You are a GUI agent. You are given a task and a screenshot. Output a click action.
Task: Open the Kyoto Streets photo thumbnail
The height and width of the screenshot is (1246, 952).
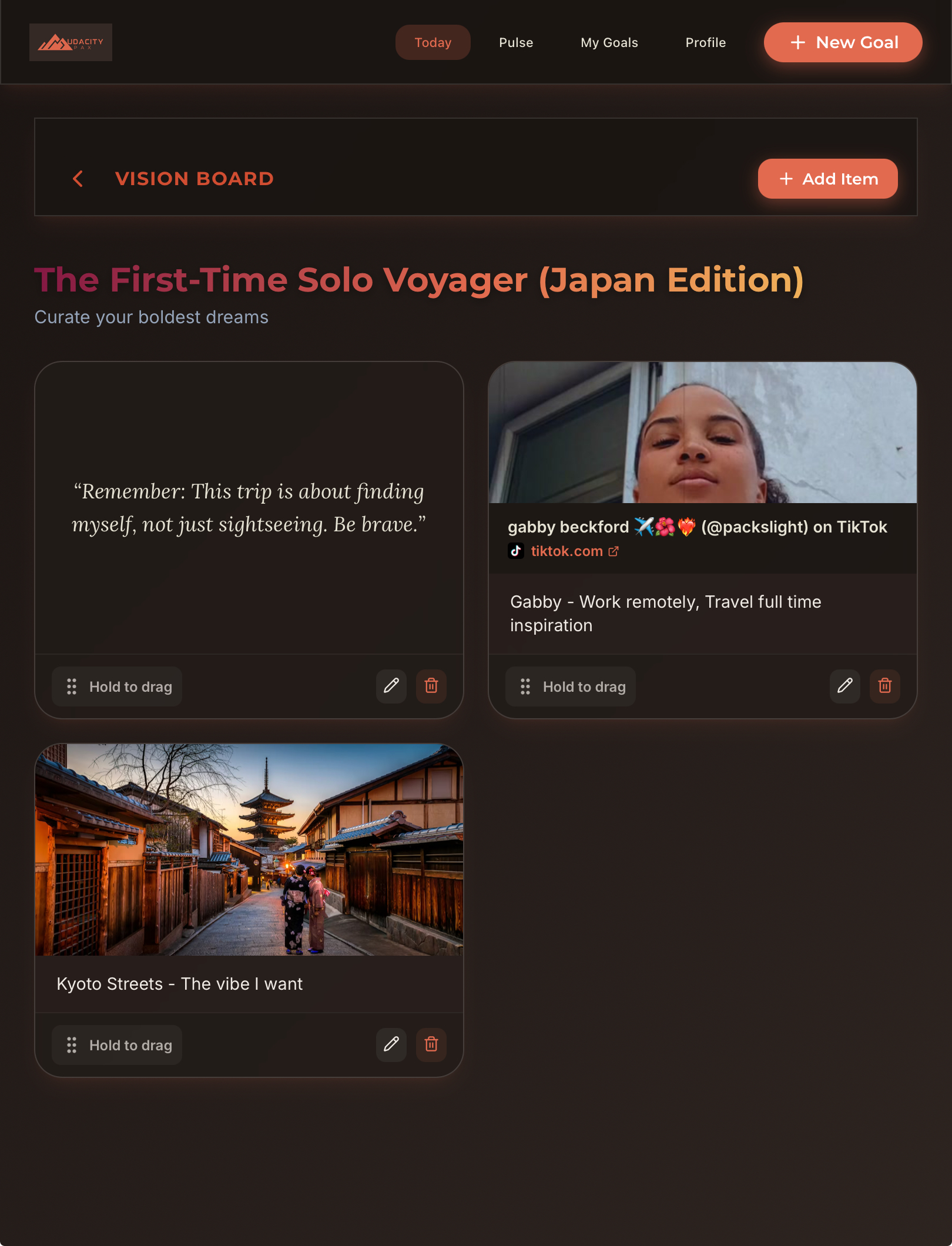pos(249,850)
